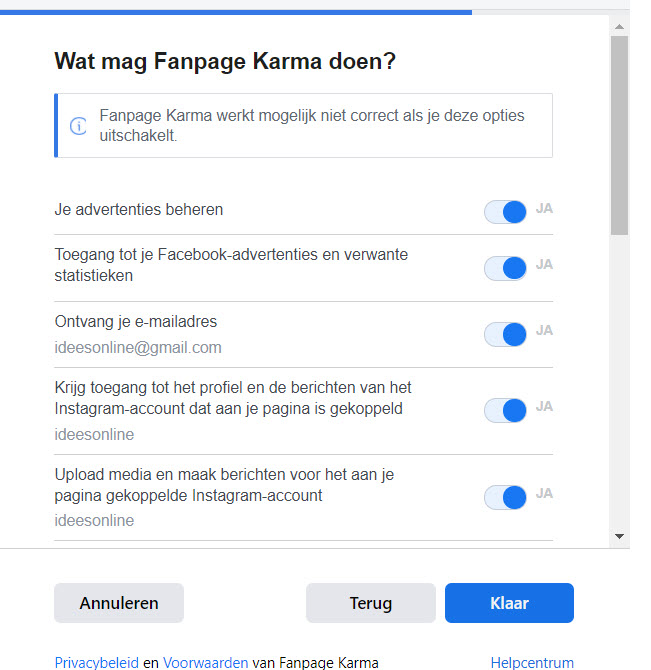The width and height of the screenshot is (651, 670).
Task: Confirm permissions with the Klaar button
Action: pos(509,603)
